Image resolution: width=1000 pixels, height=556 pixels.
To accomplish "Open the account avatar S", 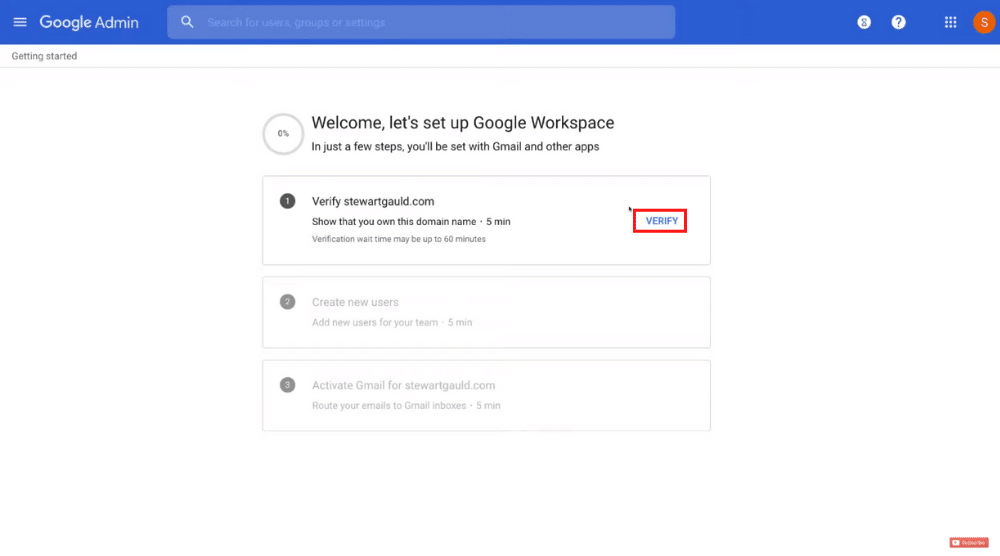I will pyautogui.click(x=983, y=22).
